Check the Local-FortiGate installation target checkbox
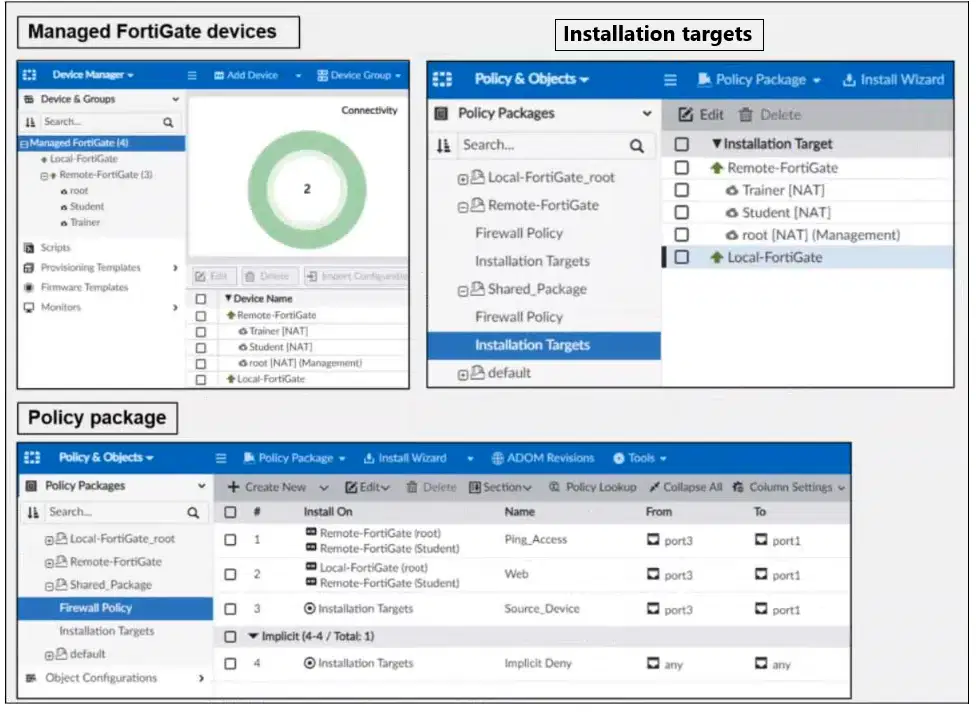 [682, 258]
